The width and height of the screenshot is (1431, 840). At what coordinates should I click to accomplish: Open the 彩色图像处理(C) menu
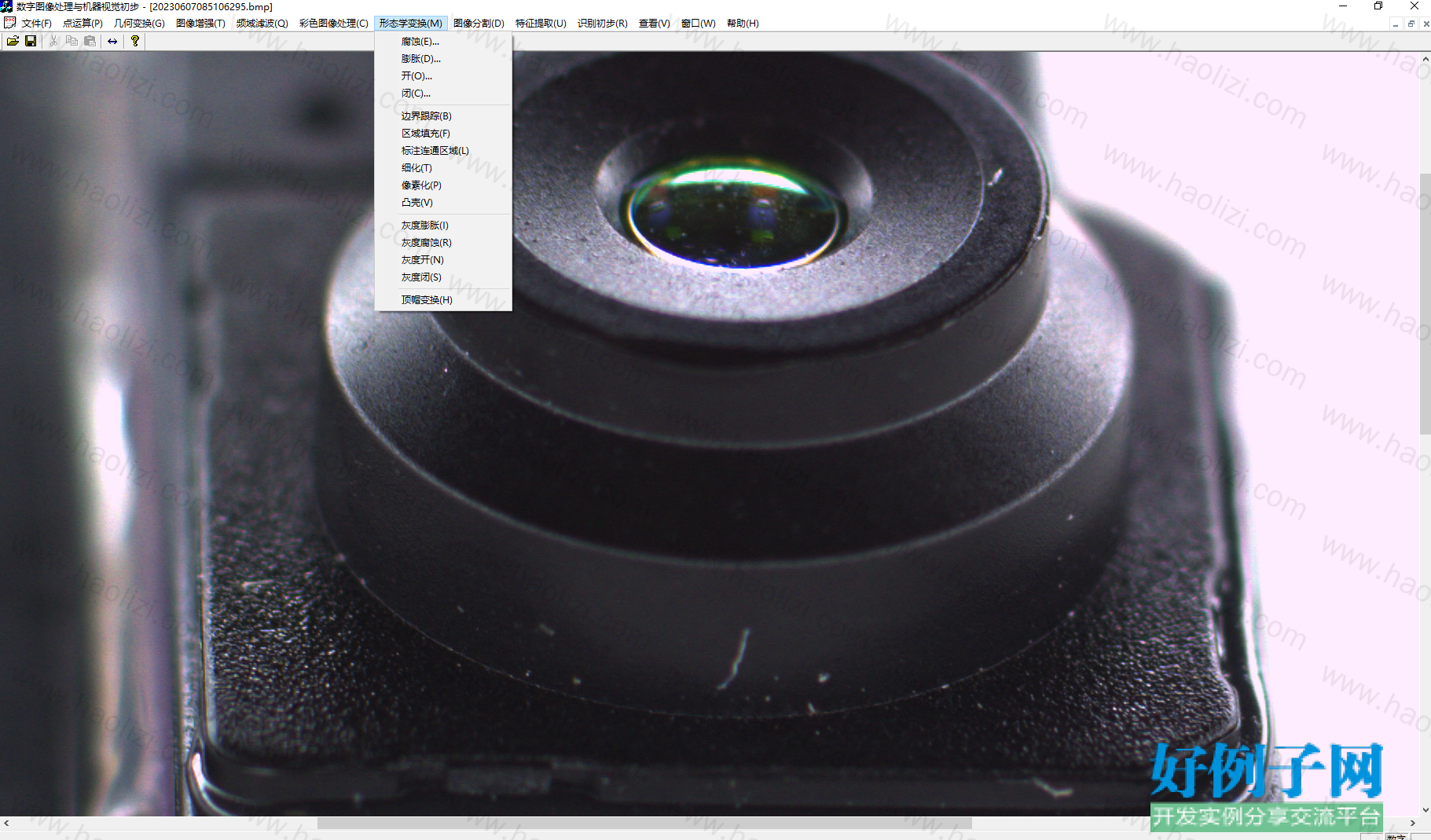click(333, 23)
